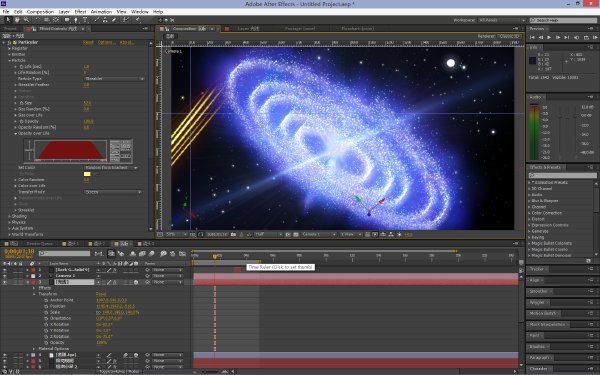This screenshot has height=375, width=600.
Task: Toggle visibility of layer 1 Dark solid
Action: (5, 270)
